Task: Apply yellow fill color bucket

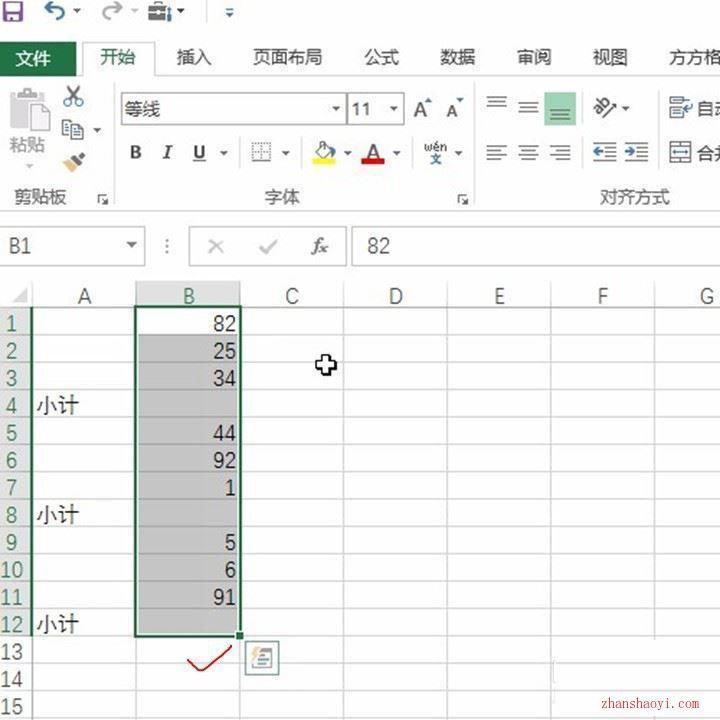Action: coord(324,152)
